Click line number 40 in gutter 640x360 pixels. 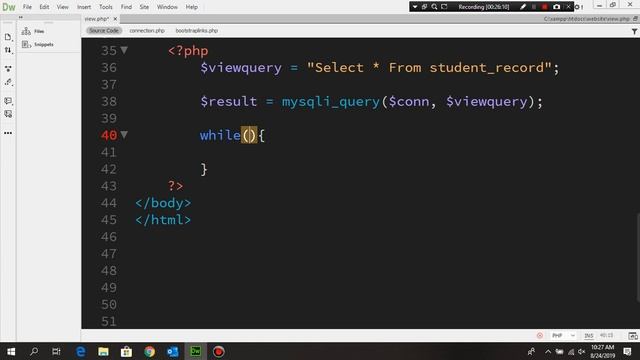click(x=109, y=135)
